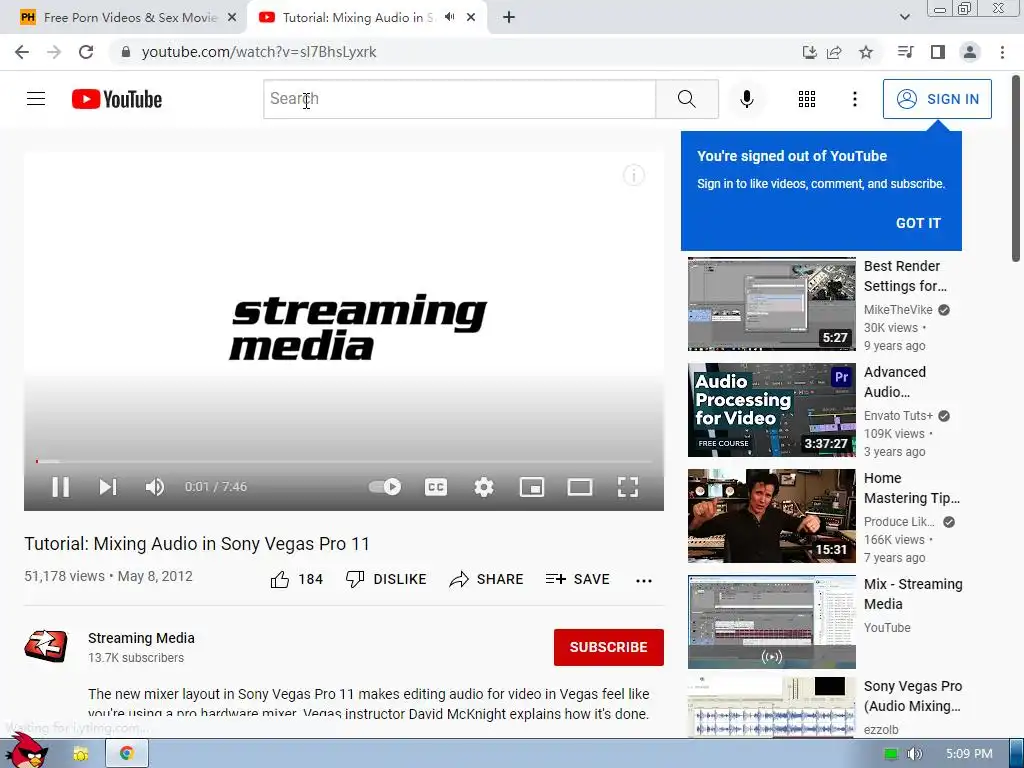Toggle the browser side panel
The width and height of the screenshot is (1024, 768).
point(938,52)
